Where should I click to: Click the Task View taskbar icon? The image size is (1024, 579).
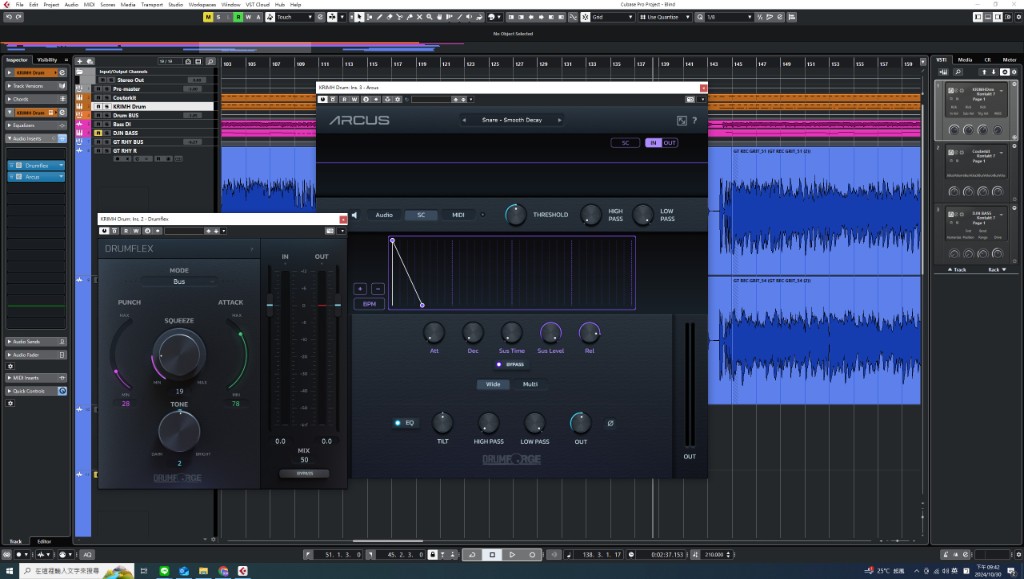pos(144,571)
